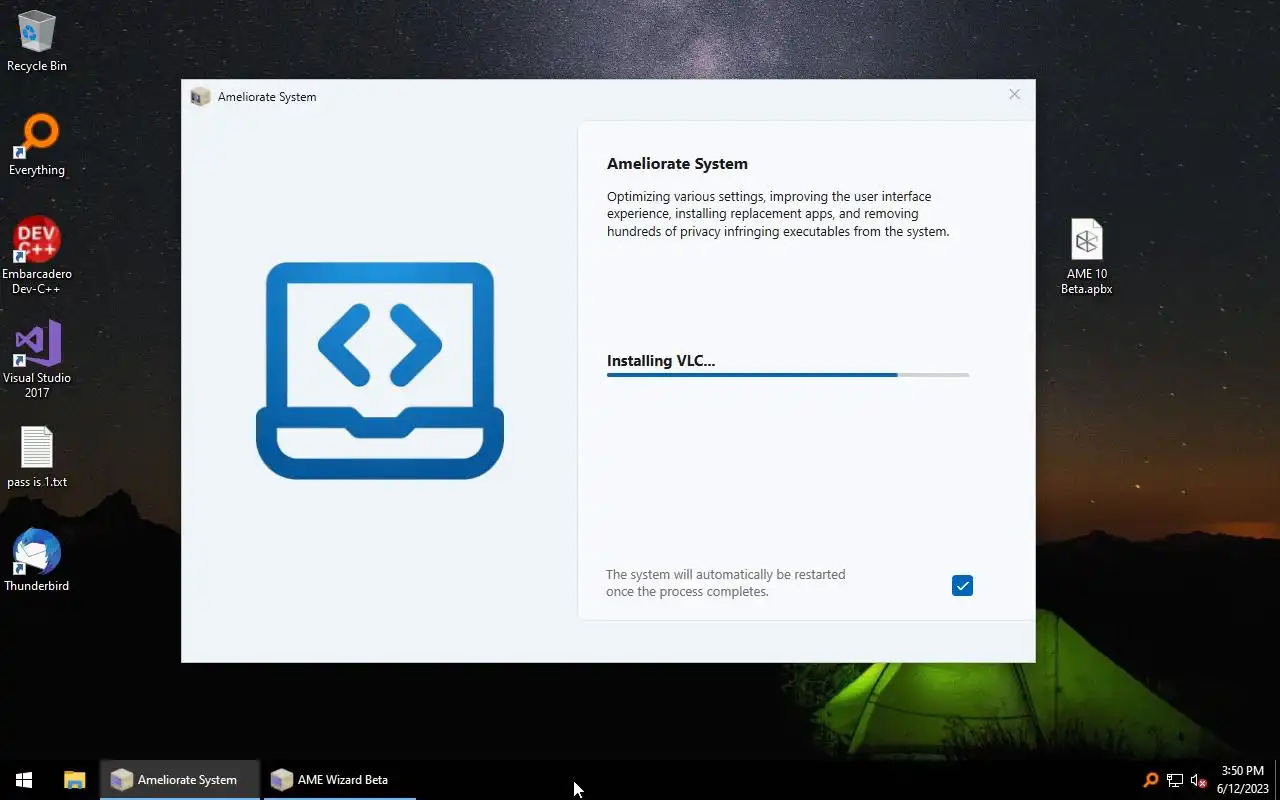Click the Ameliorate System heading text
This screenshot has height=800, width=1280.
click(x=677, y=164)
